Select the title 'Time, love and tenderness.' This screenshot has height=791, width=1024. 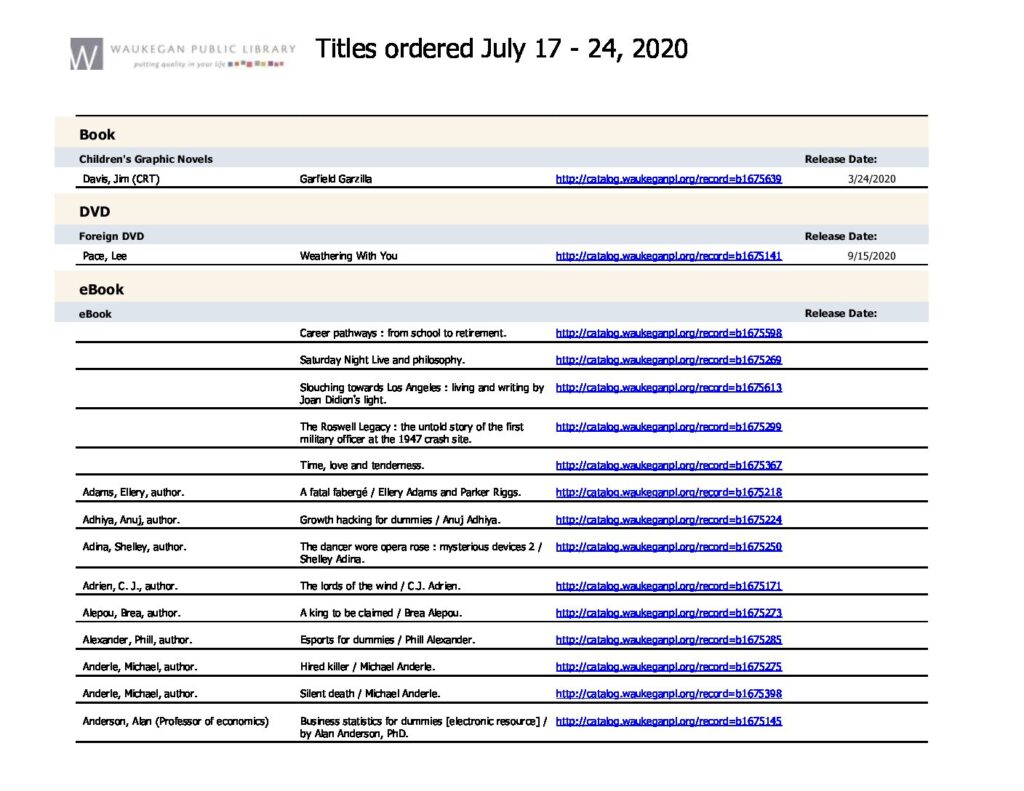pos(362,465)
